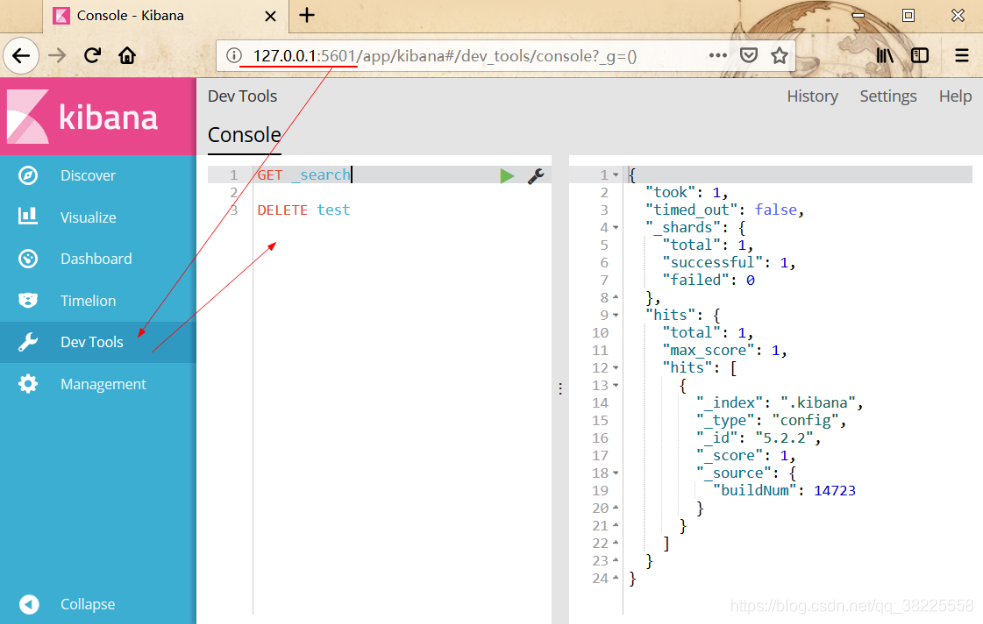Click the browser address bar URL
The height and width of the screenshot is (624, 983).
(x=444, y=56)
